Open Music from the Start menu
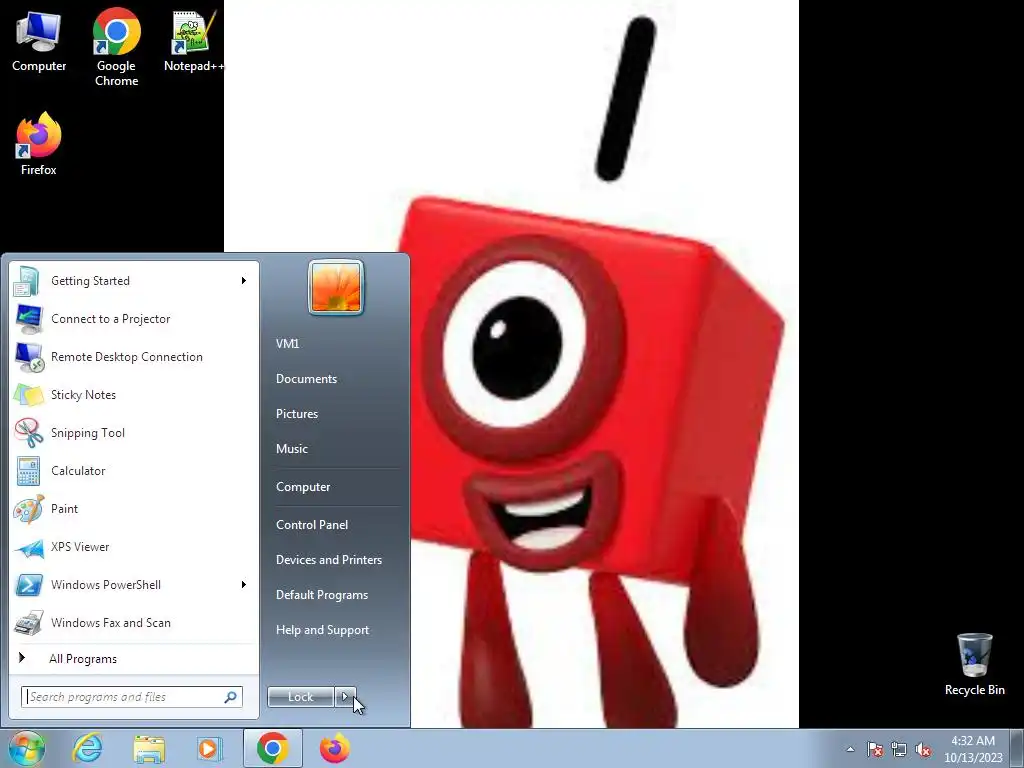 click(292, 449)
